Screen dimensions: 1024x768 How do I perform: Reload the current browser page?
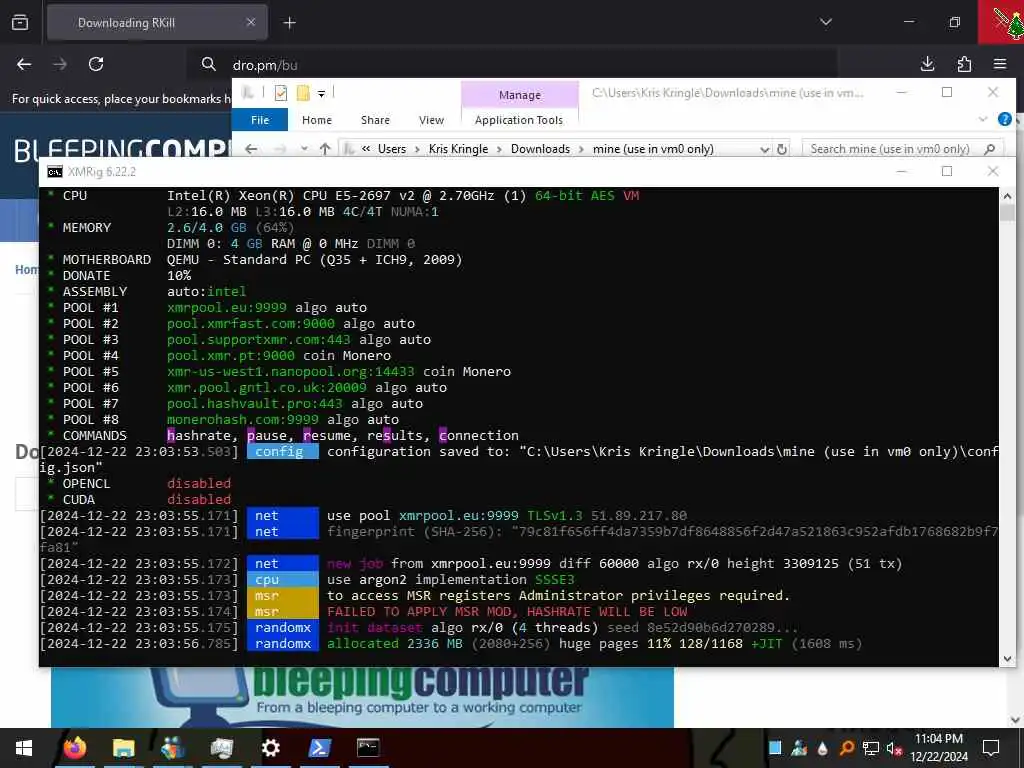(x=96, y=64)
